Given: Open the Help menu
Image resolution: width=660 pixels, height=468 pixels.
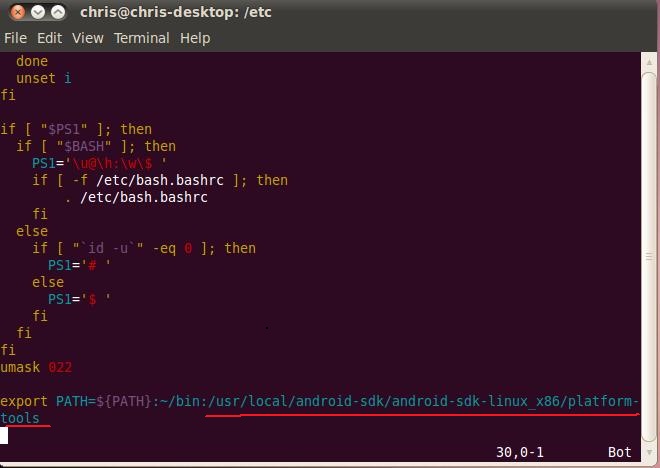Looking at the screenshot, I should pyautogui.click(x=195, y=38).
